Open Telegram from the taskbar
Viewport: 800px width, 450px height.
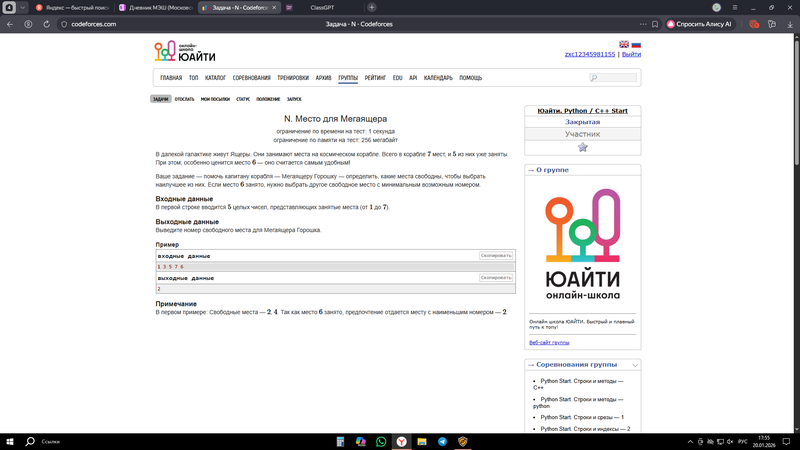pos(442,441)
